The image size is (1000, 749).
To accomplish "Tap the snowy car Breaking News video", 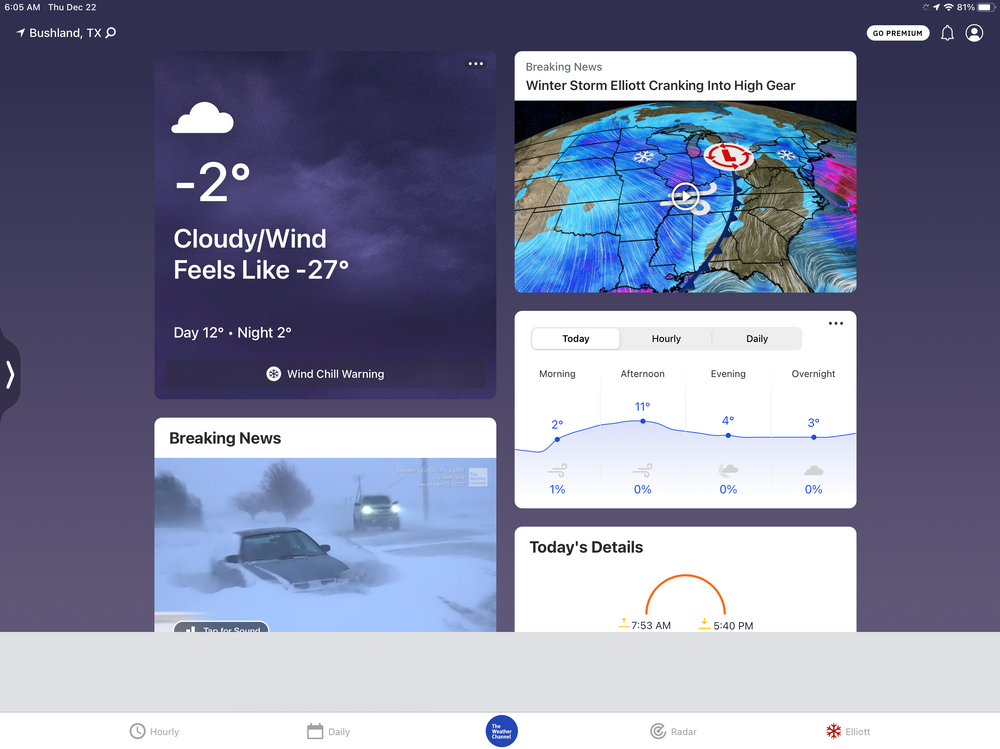I will tap(325, 545).
